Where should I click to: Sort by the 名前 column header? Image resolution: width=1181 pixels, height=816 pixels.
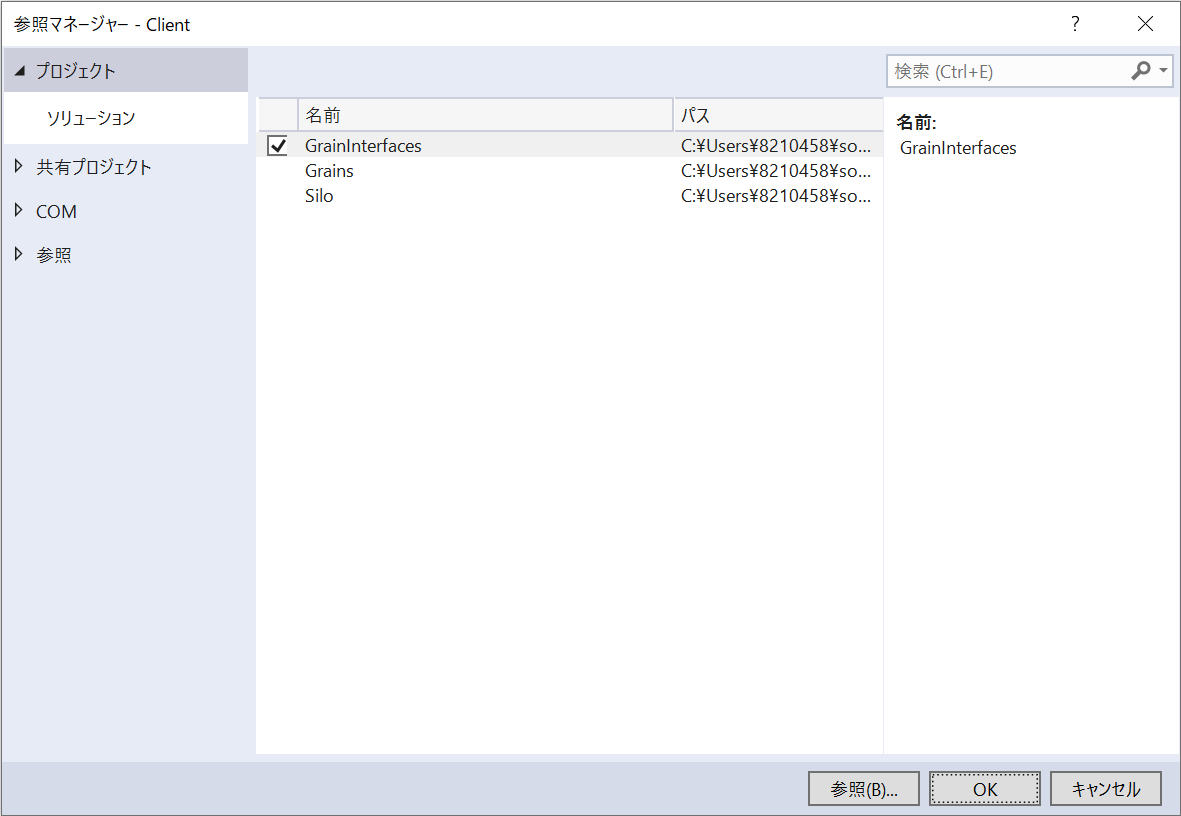point(486,115)
